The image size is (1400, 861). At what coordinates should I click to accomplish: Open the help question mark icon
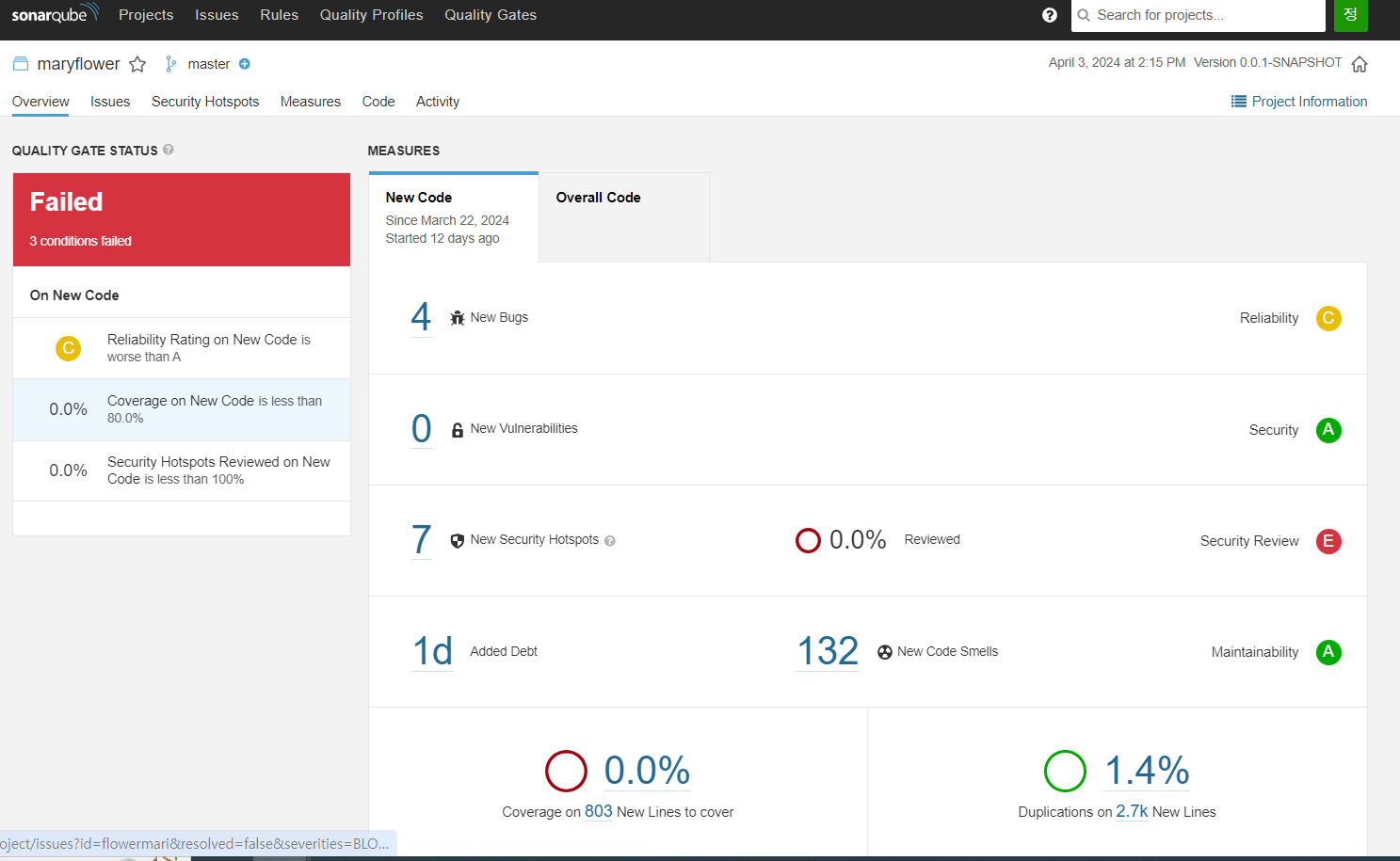[1050, 15]
